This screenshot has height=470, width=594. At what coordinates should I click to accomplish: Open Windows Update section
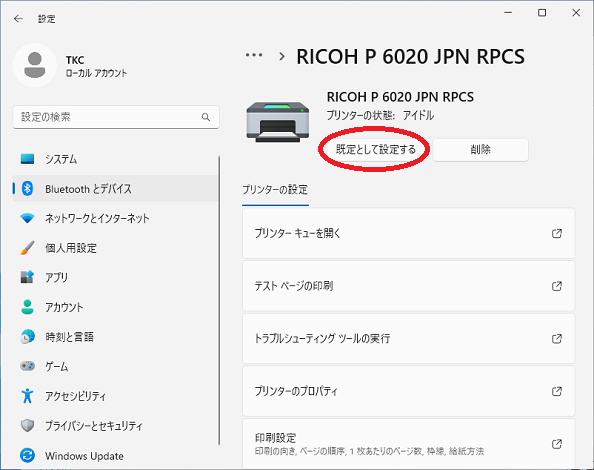115,456
